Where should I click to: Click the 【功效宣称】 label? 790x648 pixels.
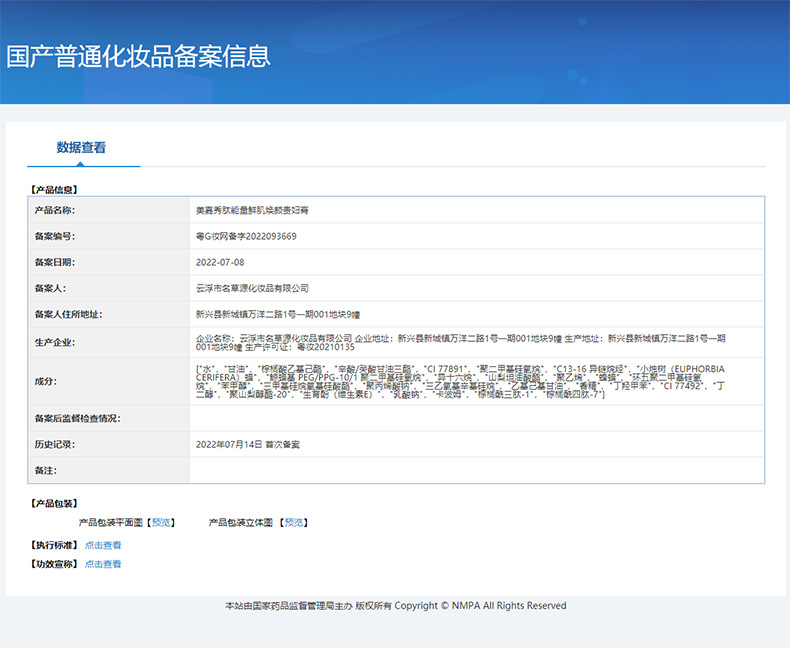tap(54, 564)
